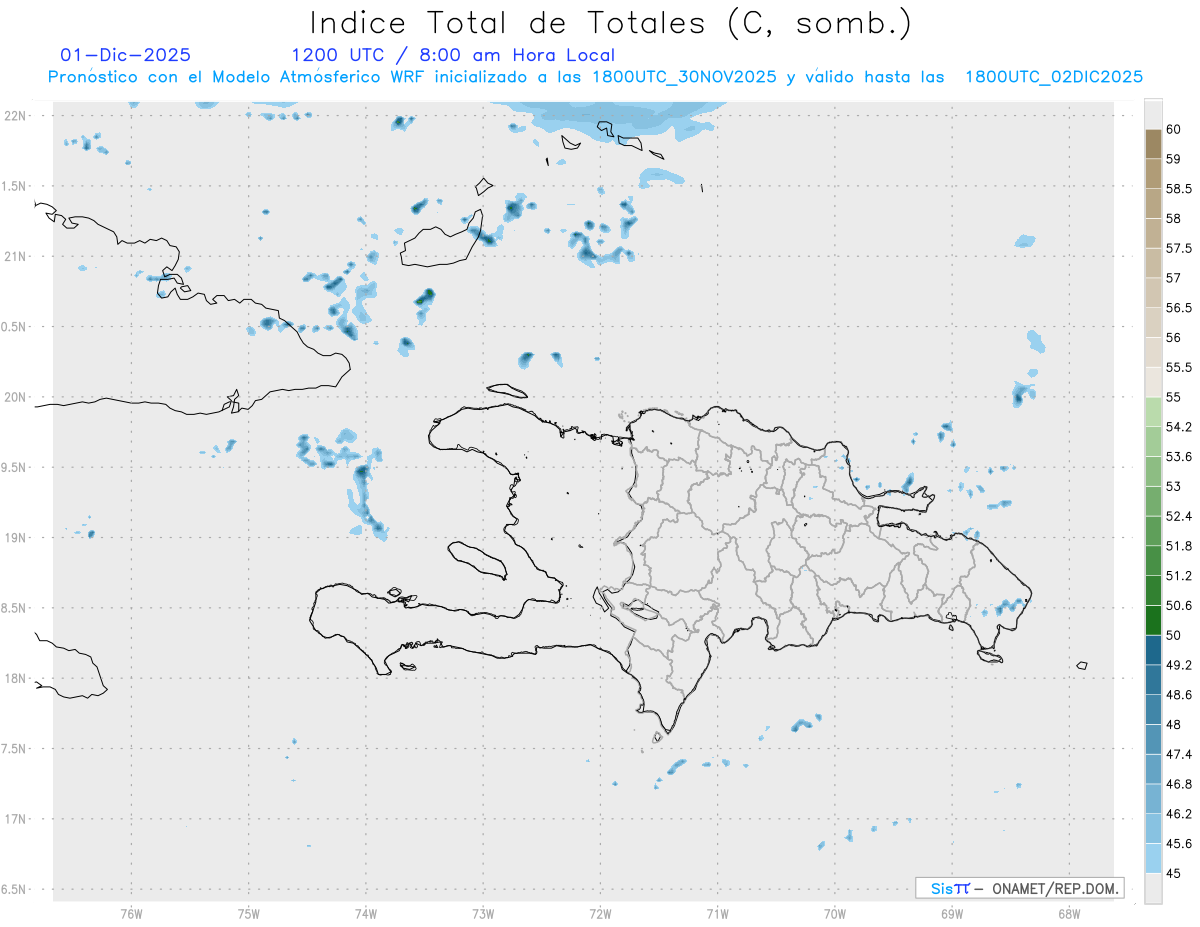
Task: Click colorbar value "59"
Action: tap(1173, 158)
